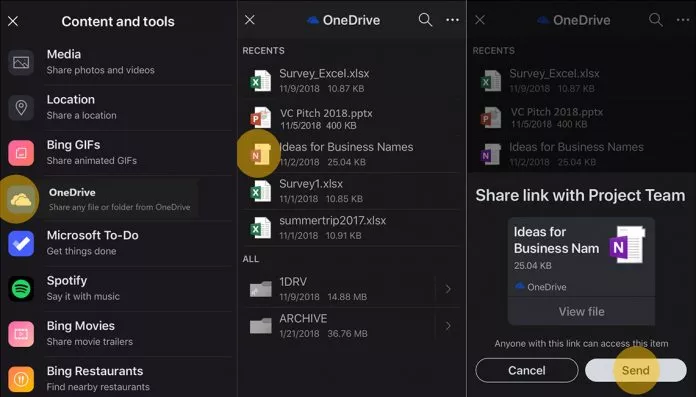Click View file on the share card
The height and width of the screenshot is (397, 696).
[x=581, y=312]
